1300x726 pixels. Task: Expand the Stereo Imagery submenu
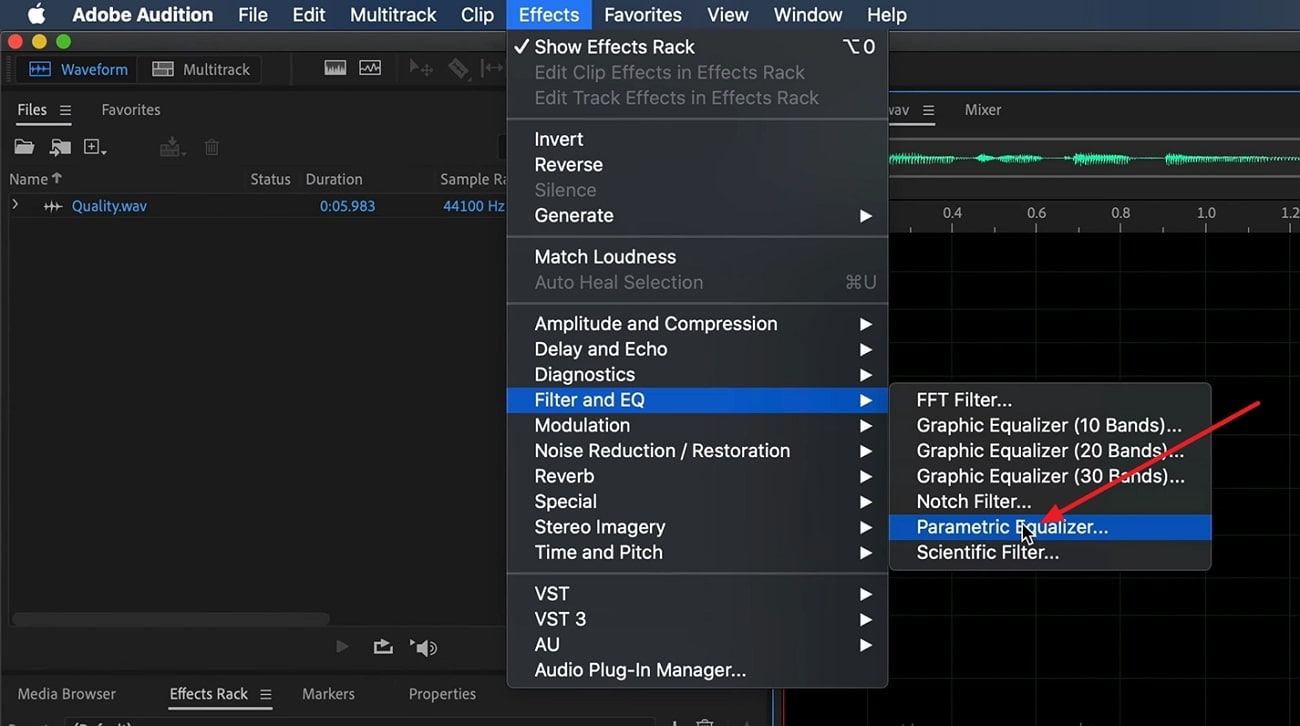click(697, 527)
